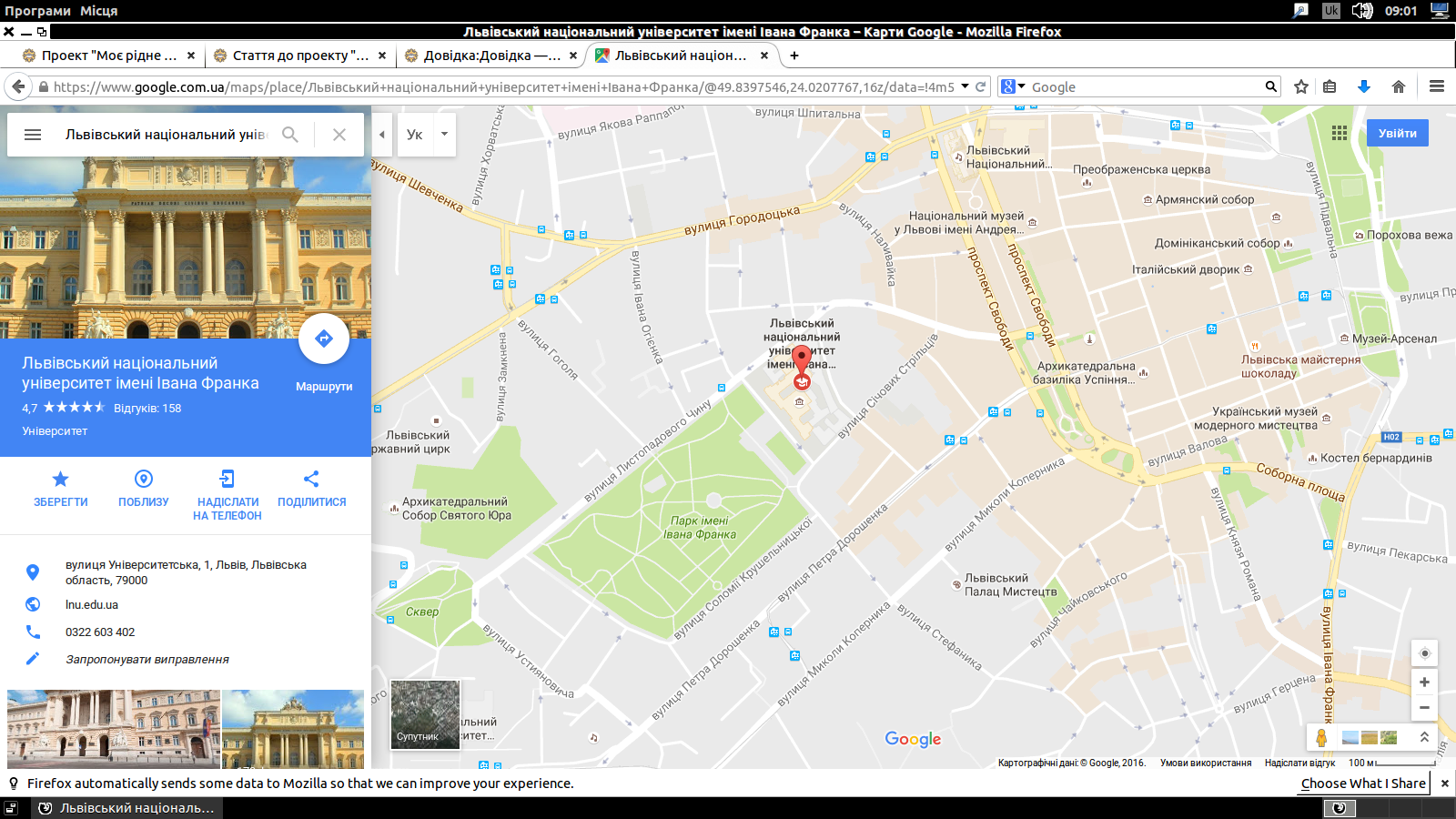Open the Google Maps hamburger menu
Image resolution: width=1456 pixels, height=819 pixels.
pos(33,135)
